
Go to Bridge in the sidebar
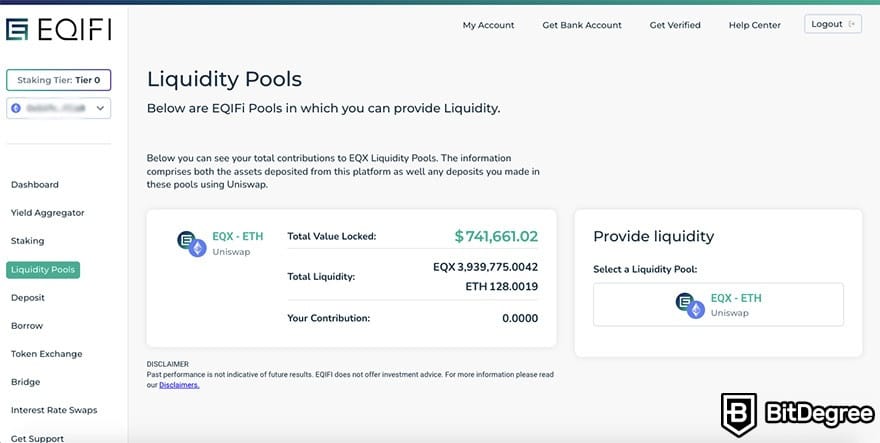(x=25, y=382)
